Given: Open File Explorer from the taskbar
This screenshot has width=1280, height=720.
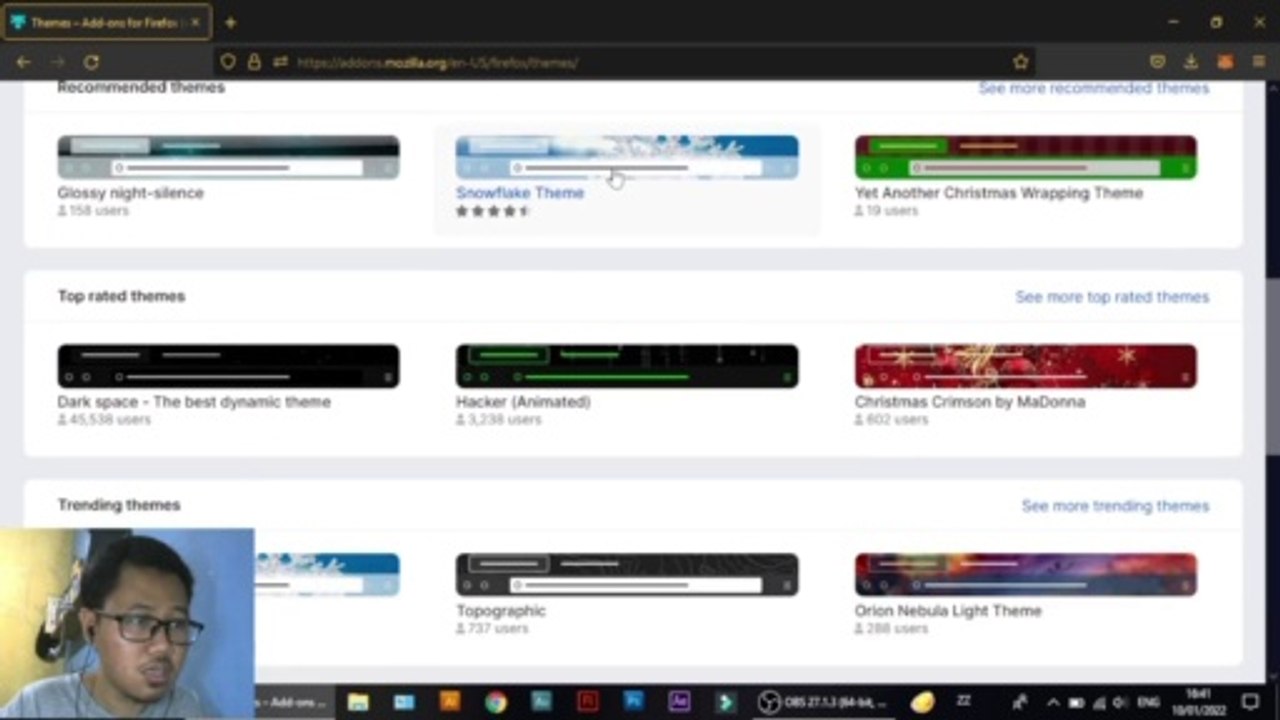Looking at the screenshot, I should point(358,702).
